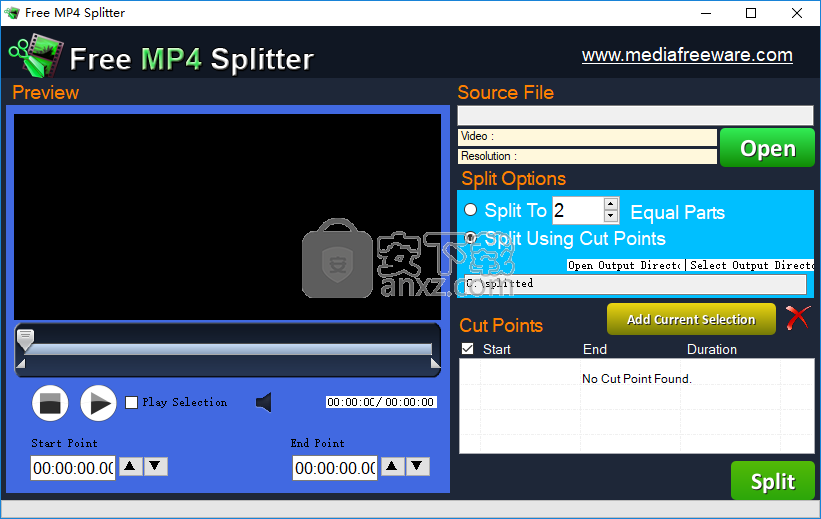The image size is (821, 519).
Task: Increase End Point with up arrow
Action: [x=392, y=466]
